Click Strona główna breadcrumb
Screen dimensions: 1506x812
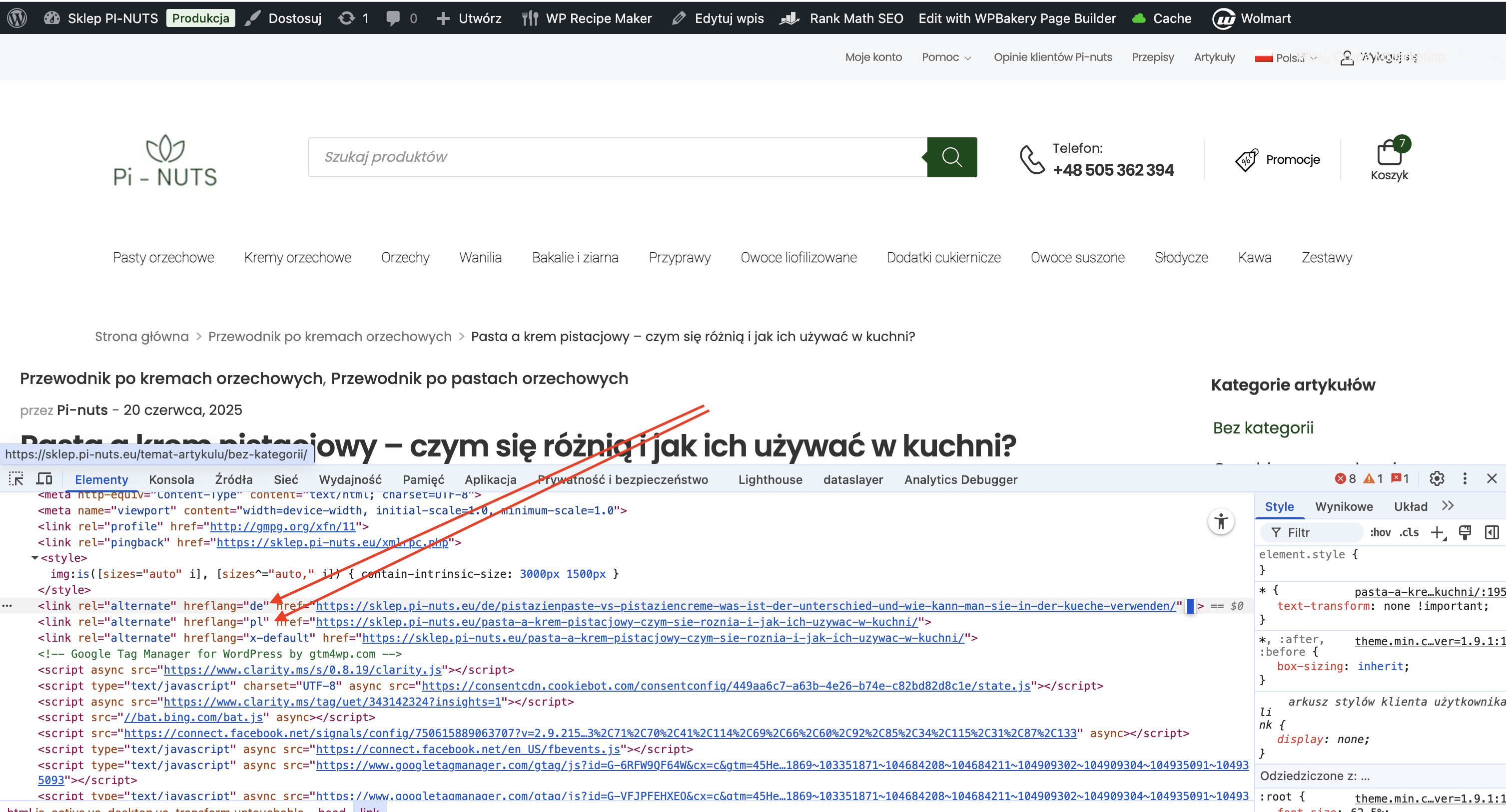pos(141,337)
